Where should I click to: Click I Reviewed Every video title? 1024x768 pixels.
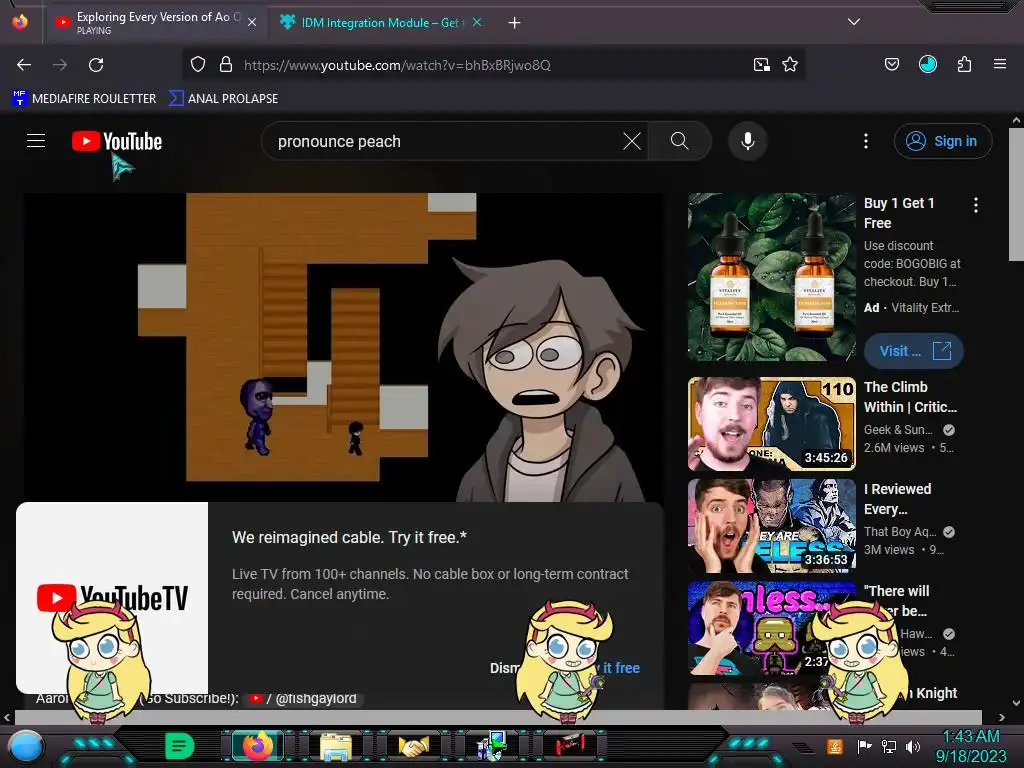pyautogui.click(x=897, y=499)
